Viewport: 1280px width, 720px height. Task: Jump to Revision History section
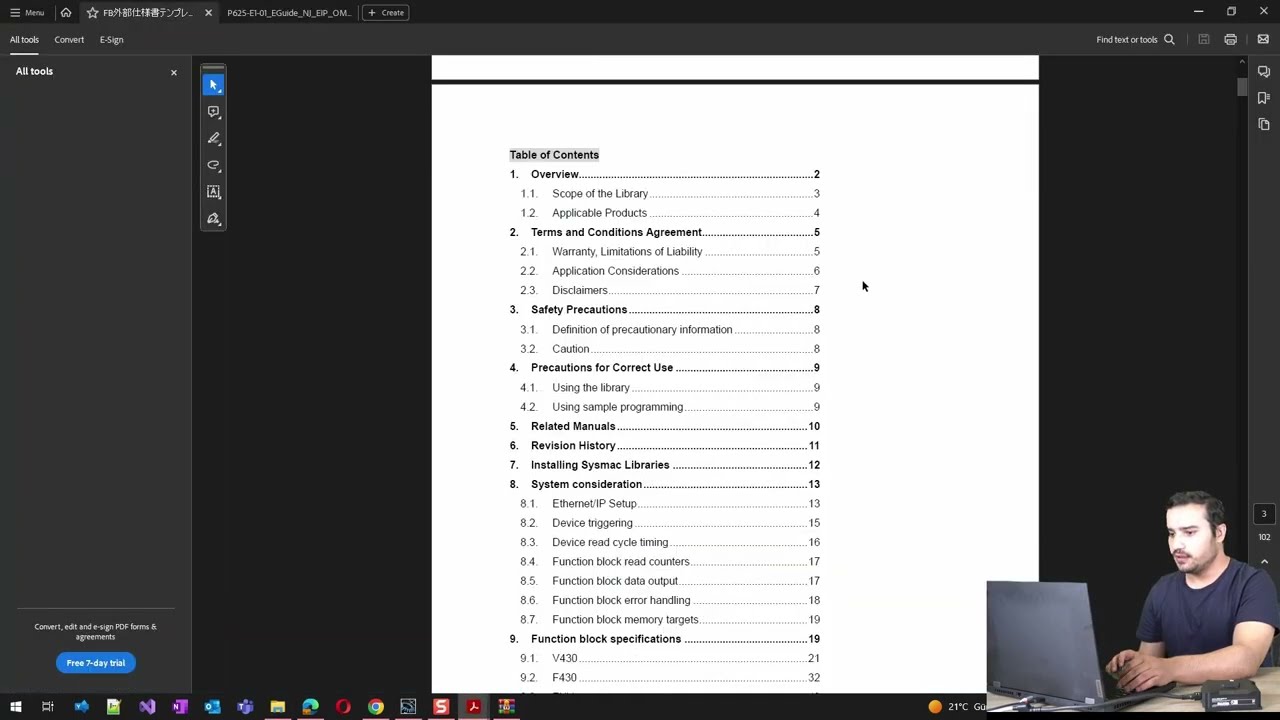click(x=664, y=446)
